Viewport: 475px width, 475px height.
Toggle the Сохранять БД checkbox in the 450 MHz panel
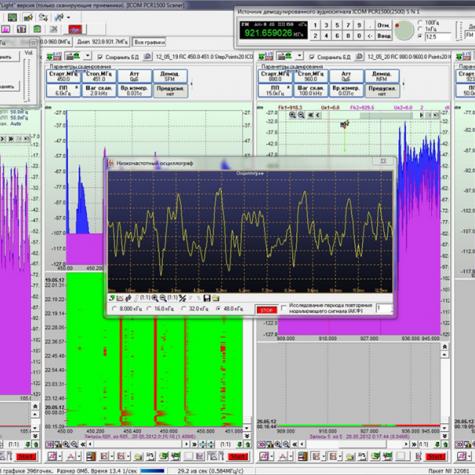coord(100,57)
